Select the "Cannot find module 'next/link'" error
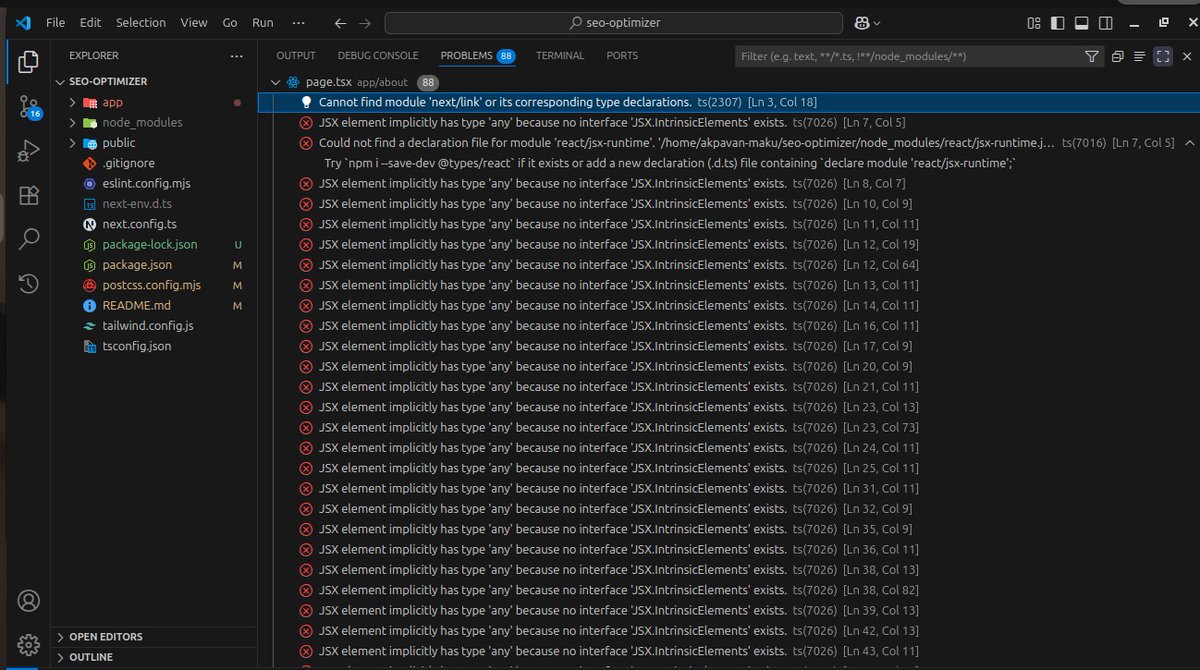The height and width of the screenshot is (670, 1200). 728,102
